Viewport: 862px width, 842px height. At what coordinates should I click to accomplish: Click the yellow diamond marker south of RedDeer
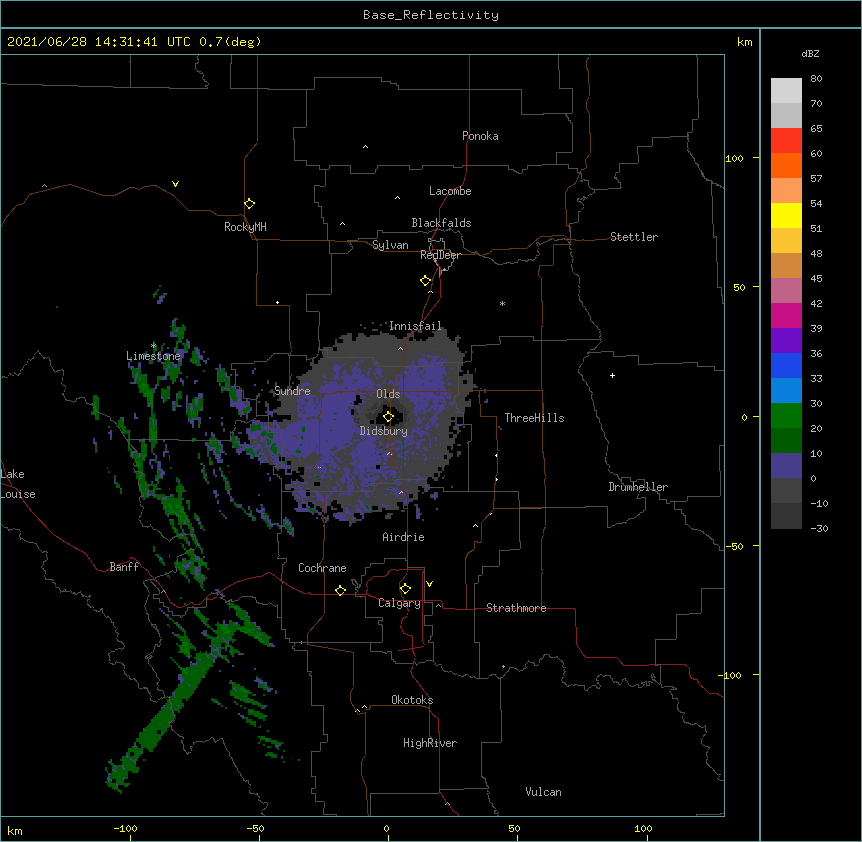[425, 280]
